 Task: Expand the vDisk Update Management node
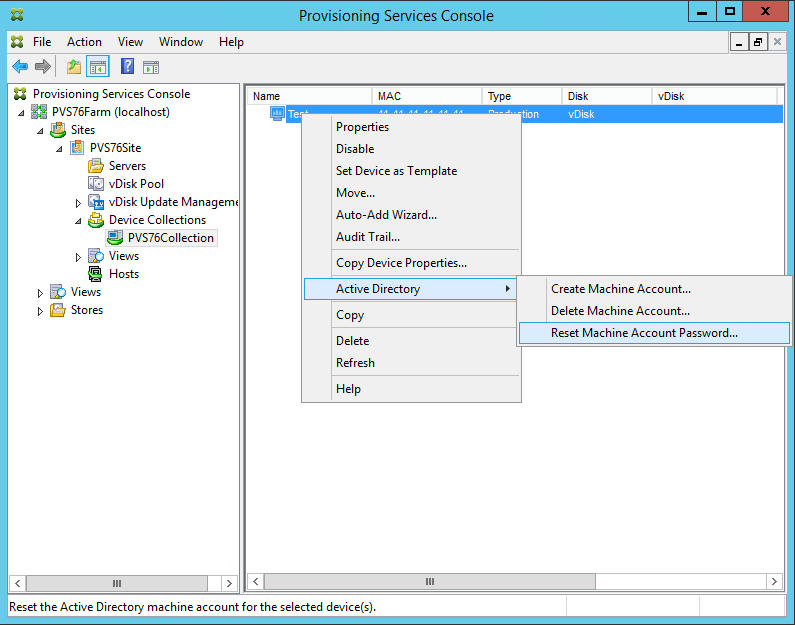78,203
